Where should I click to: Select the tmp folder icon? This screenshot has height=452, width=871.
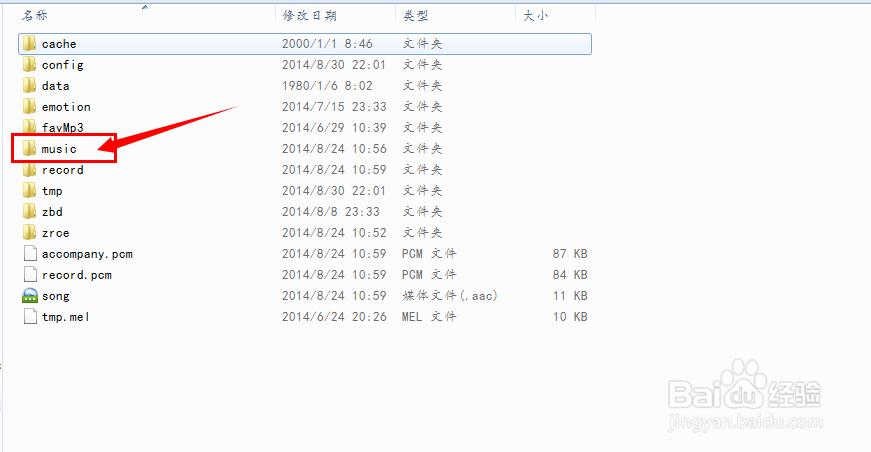pyautogui.click(x=30, y=190)
